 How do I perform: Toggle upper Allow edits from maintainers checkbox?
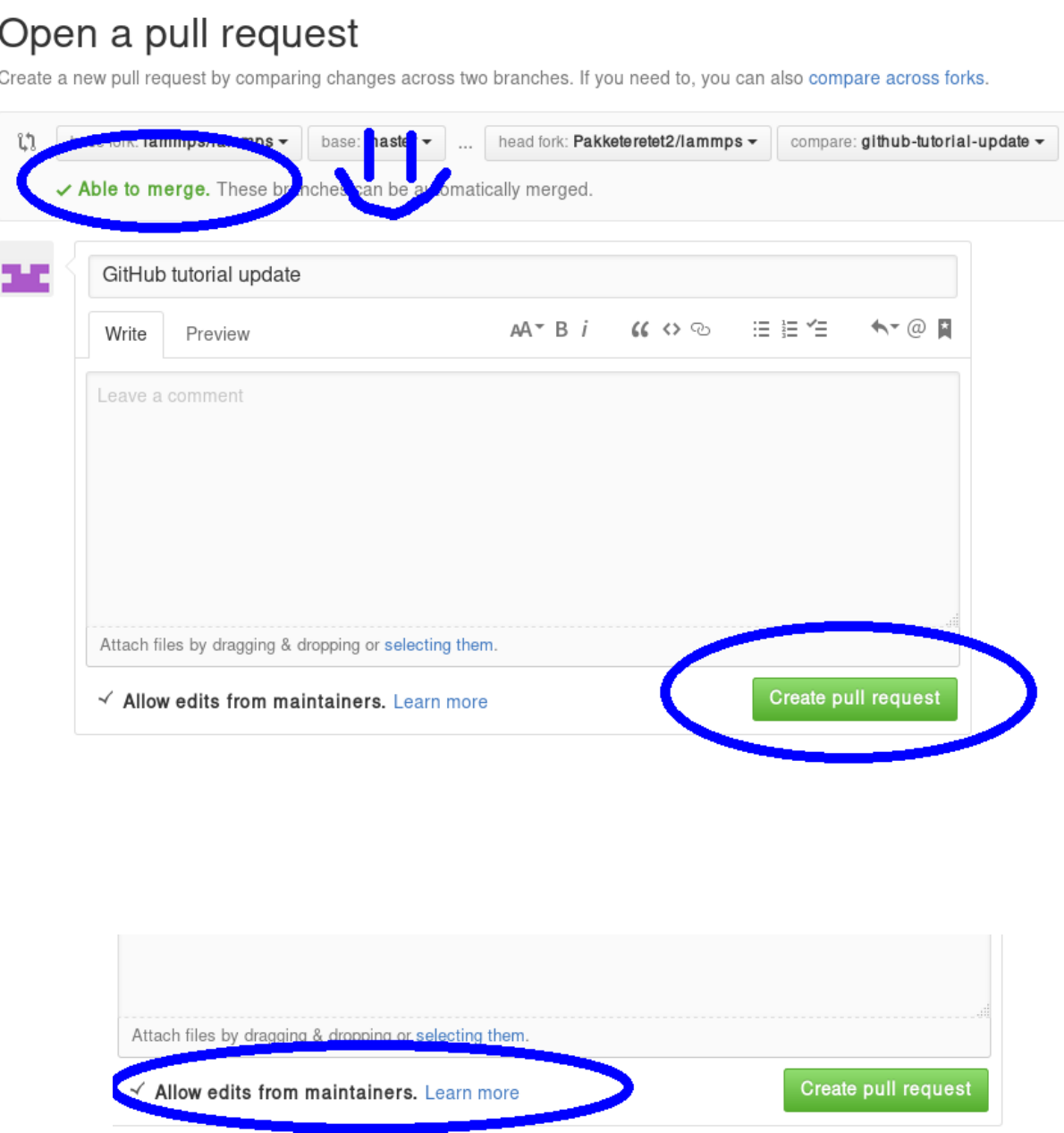(106, 698)
